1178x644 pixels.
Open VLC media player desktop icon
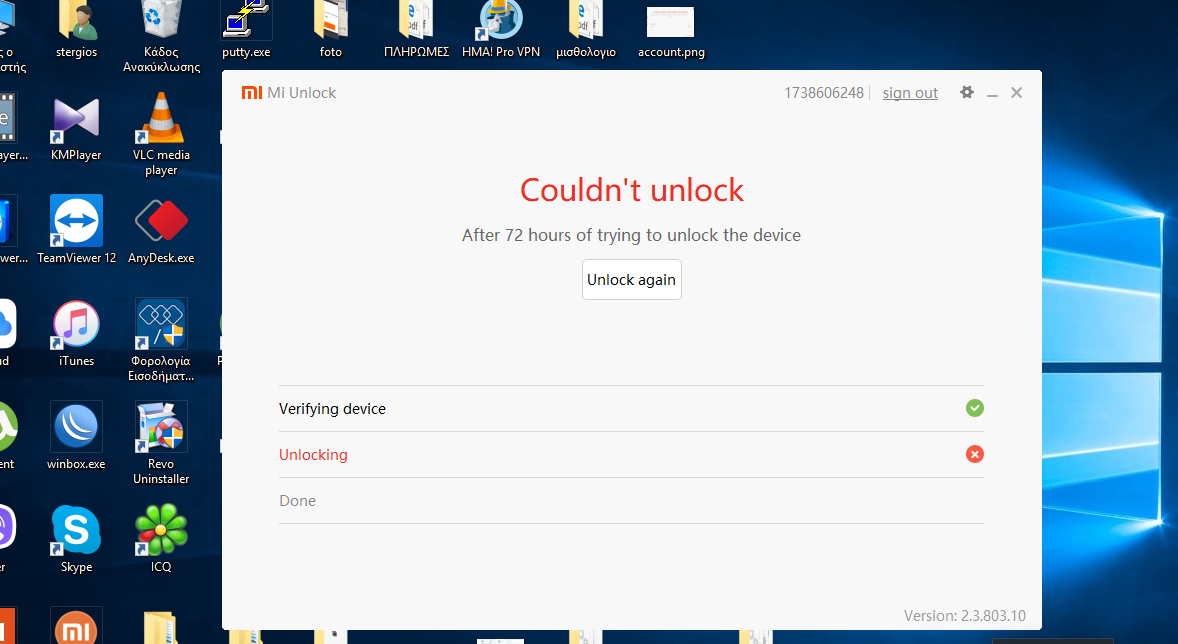tap(161, 120)
